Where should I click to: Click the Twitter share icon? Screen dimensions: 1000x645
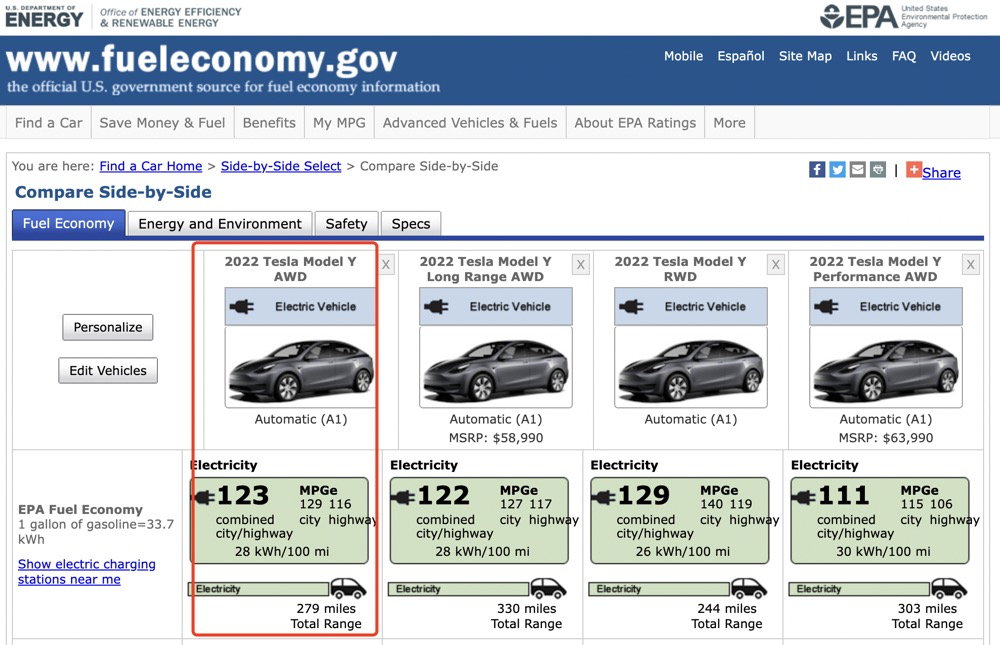coord(837,170)
